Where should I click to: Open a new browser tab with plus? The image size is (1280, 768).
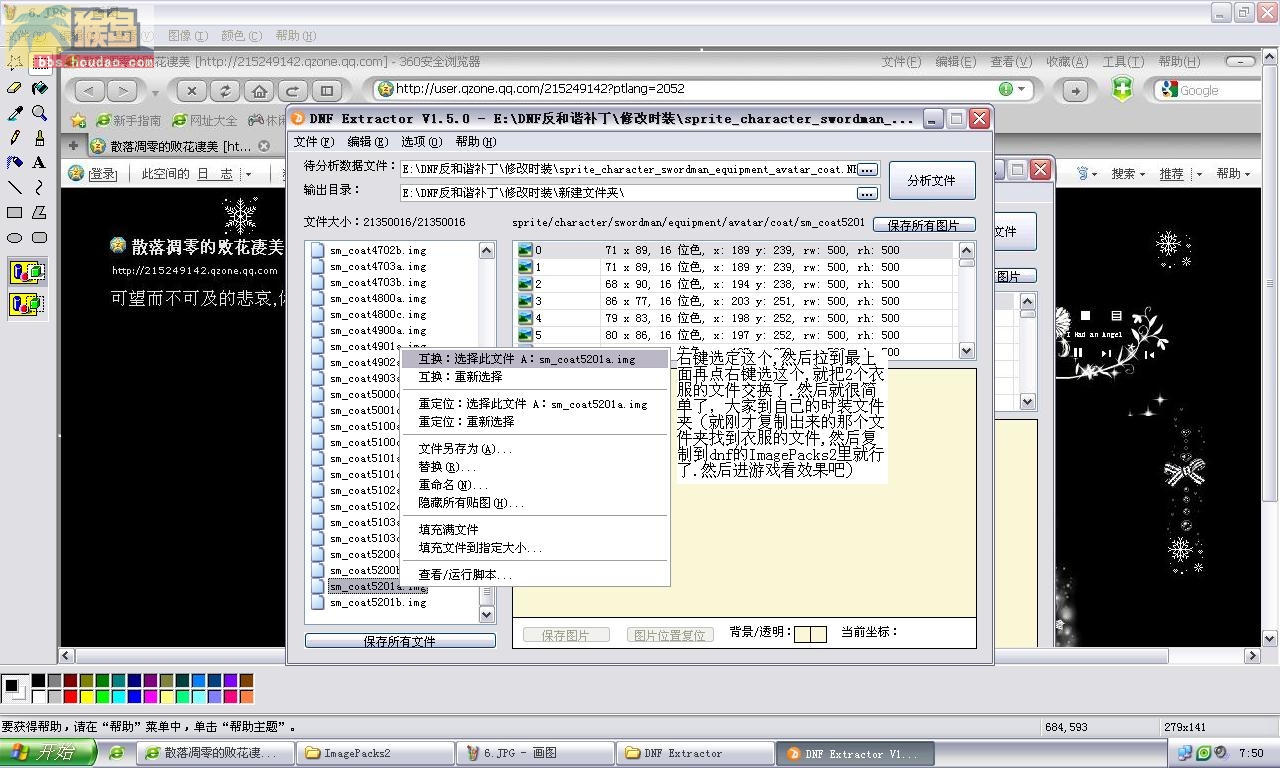(x=73, y=146)
